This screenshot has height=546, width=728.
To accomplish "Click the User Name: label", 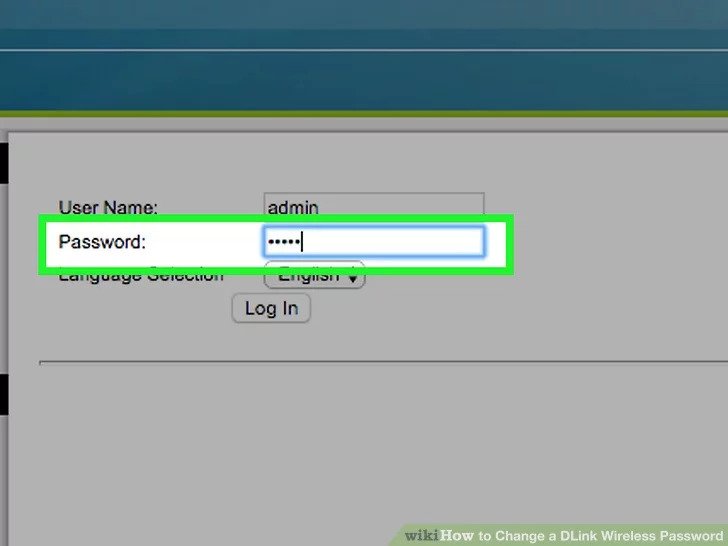I will tap(108, 207).
